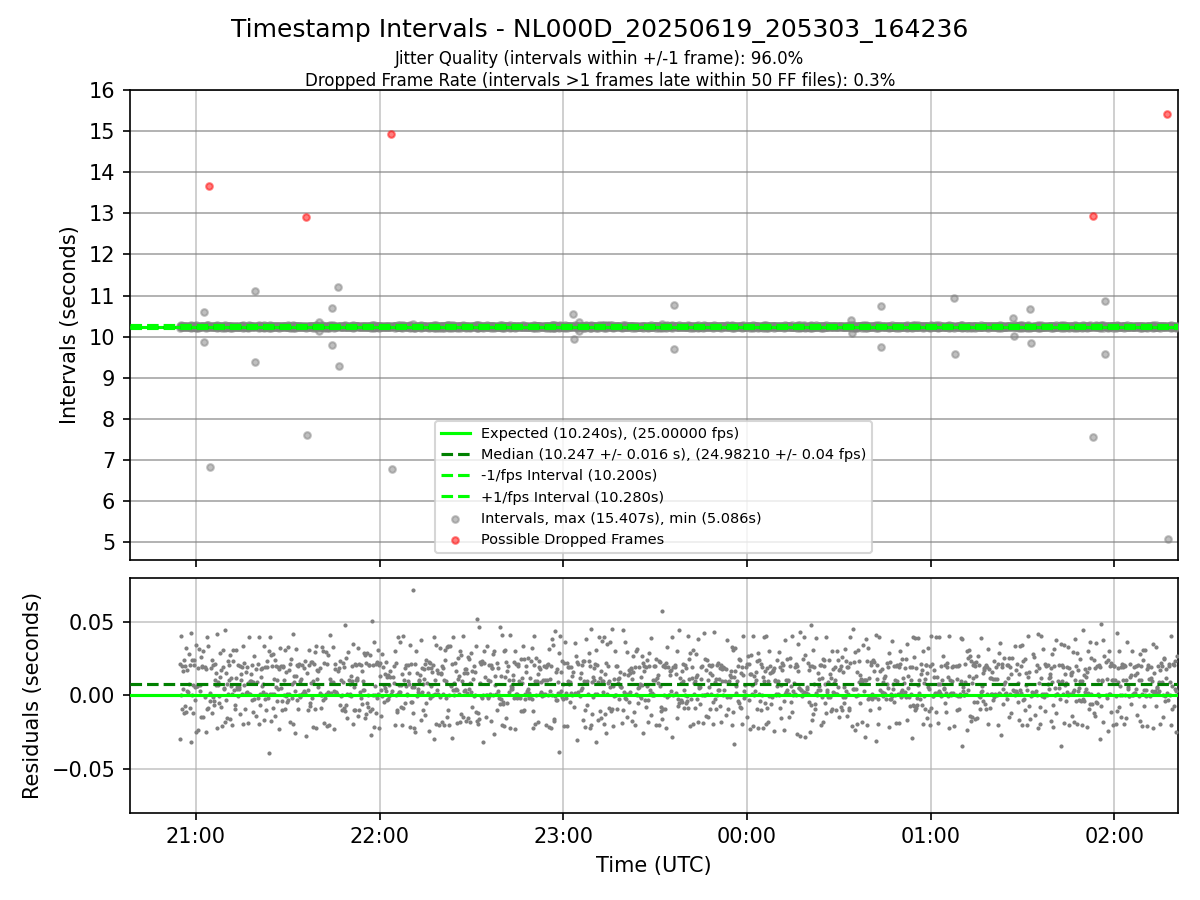Select the "Jitter Quality" 96.0% subtitle line
The width and height of the screenshot is (1200, 900).
pos(599,58)
